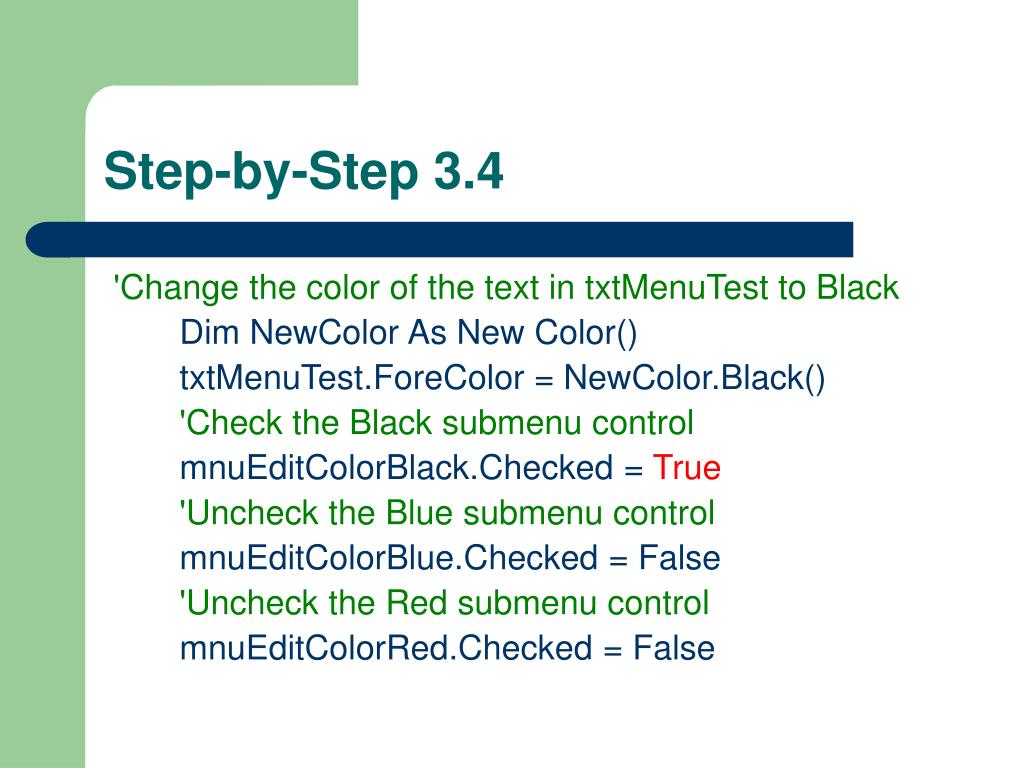This screenshot has height=768, width=1024.
Task: Click the red True keyword
Action: [686, 468]
